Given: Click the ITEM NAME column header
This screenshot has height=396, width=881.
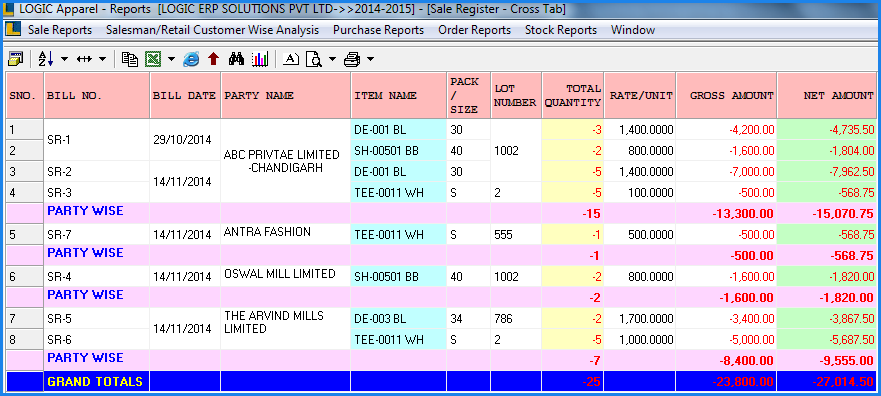Looking at the screenshot, I should (x=398, y=95).
